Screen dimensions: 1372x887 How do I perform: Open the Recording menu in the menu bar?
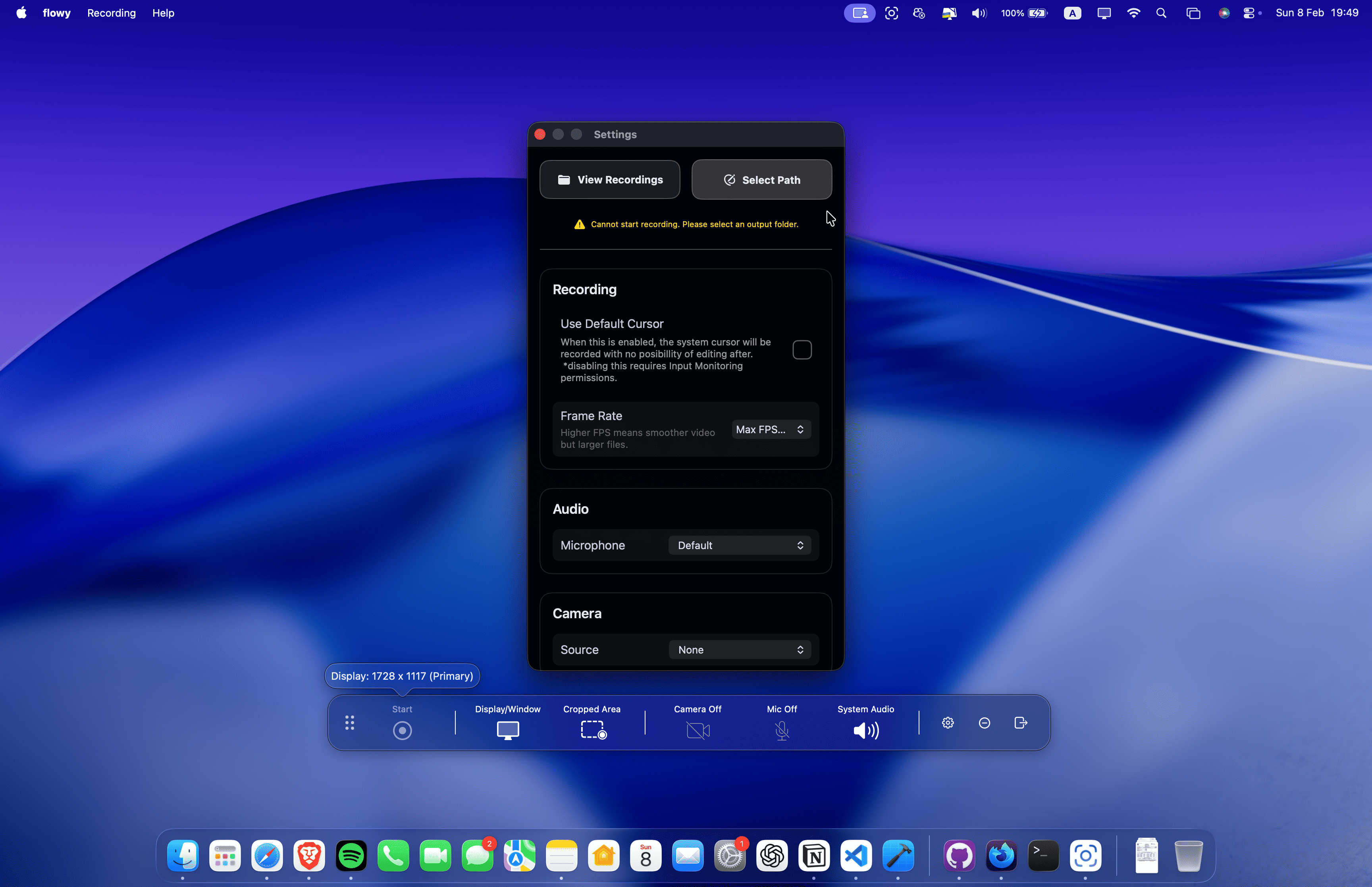111,13
